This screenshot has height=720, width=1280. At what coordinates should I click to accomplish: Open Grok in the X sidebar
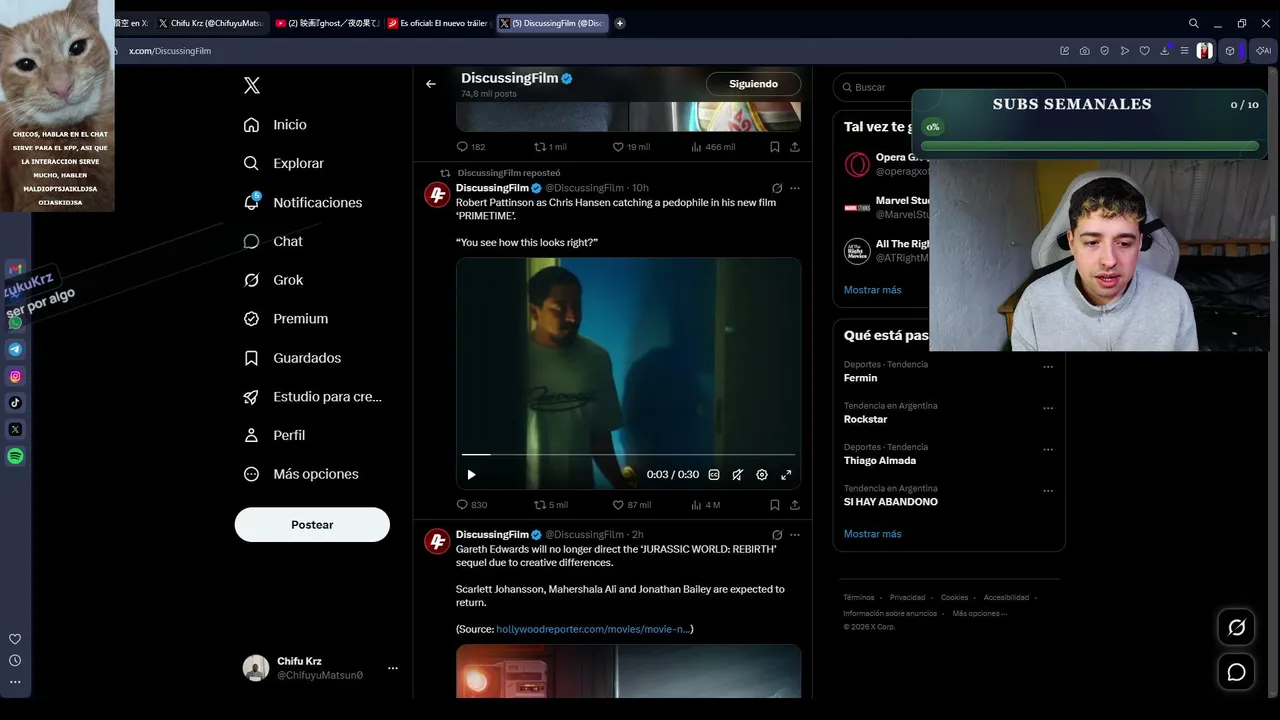tap(273, 280)
